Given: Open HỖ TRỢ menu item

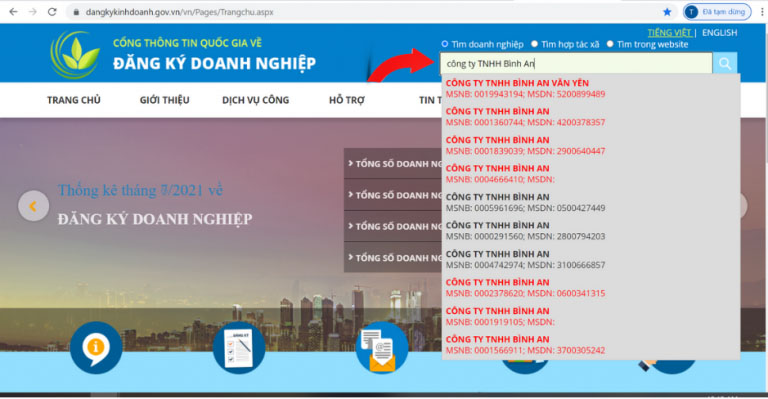Looking at the screenshot, I should [x=347, y=100].
